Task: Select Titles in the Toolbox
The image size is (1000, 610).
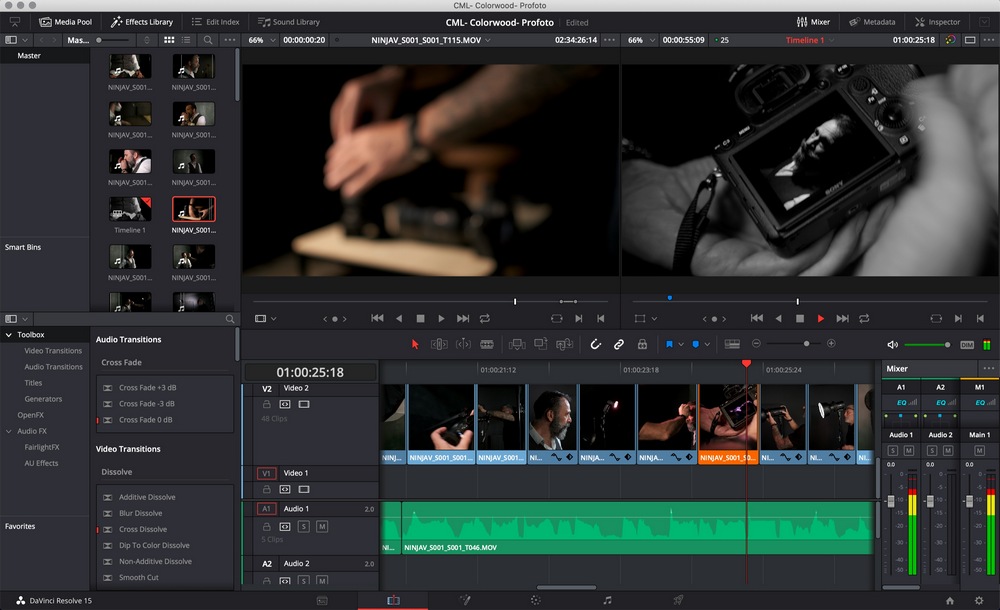Action: (33, 383)
